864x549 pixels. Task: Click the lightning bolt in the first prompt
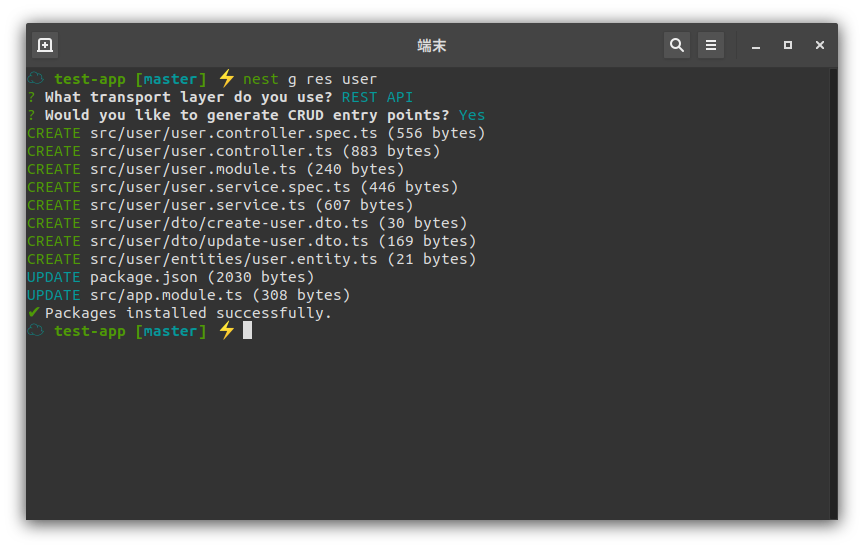(x=226, y=78)
